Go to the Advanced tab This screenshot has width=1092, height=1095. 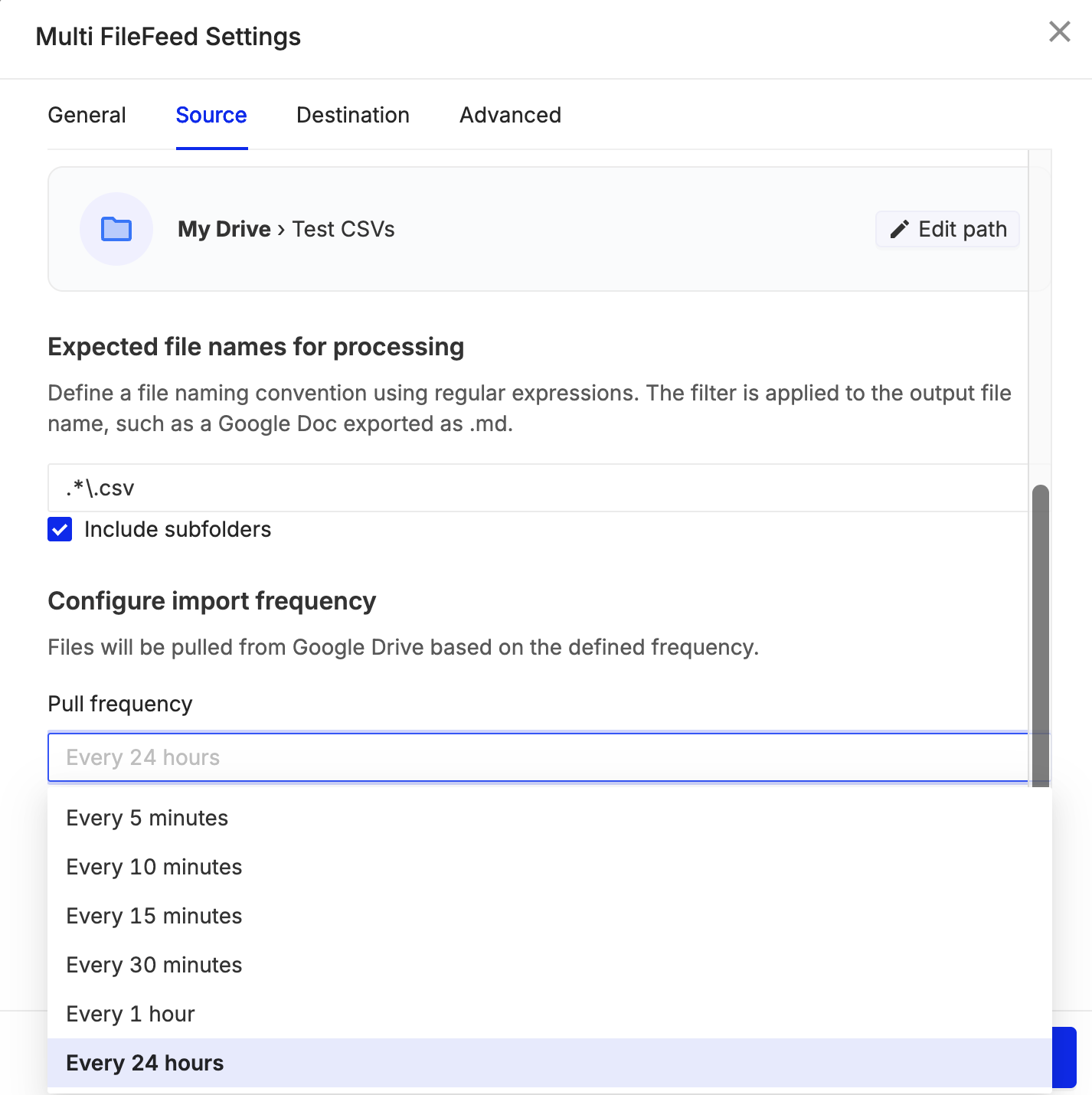coord(510,115)
